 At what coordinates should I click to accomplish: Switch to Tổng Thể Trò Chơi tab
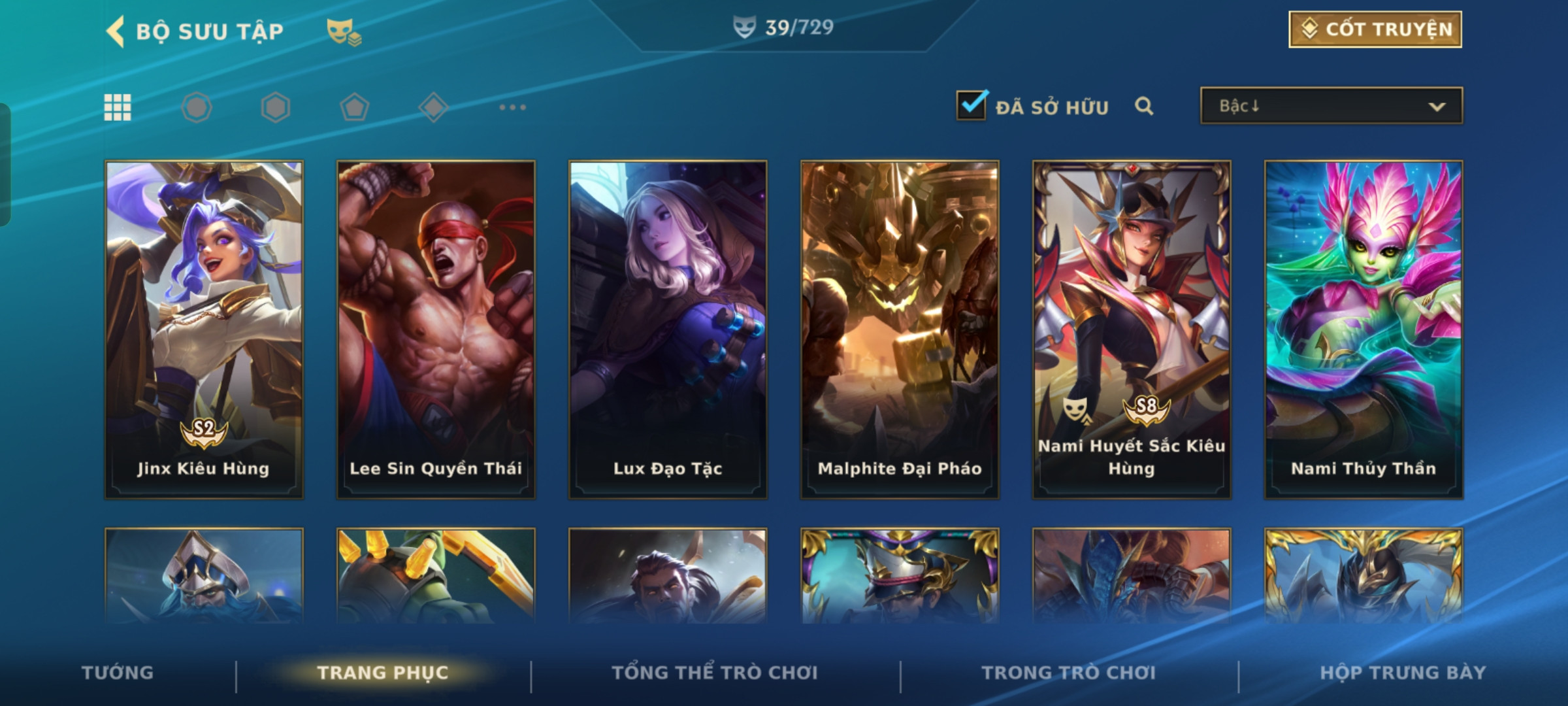715,673
